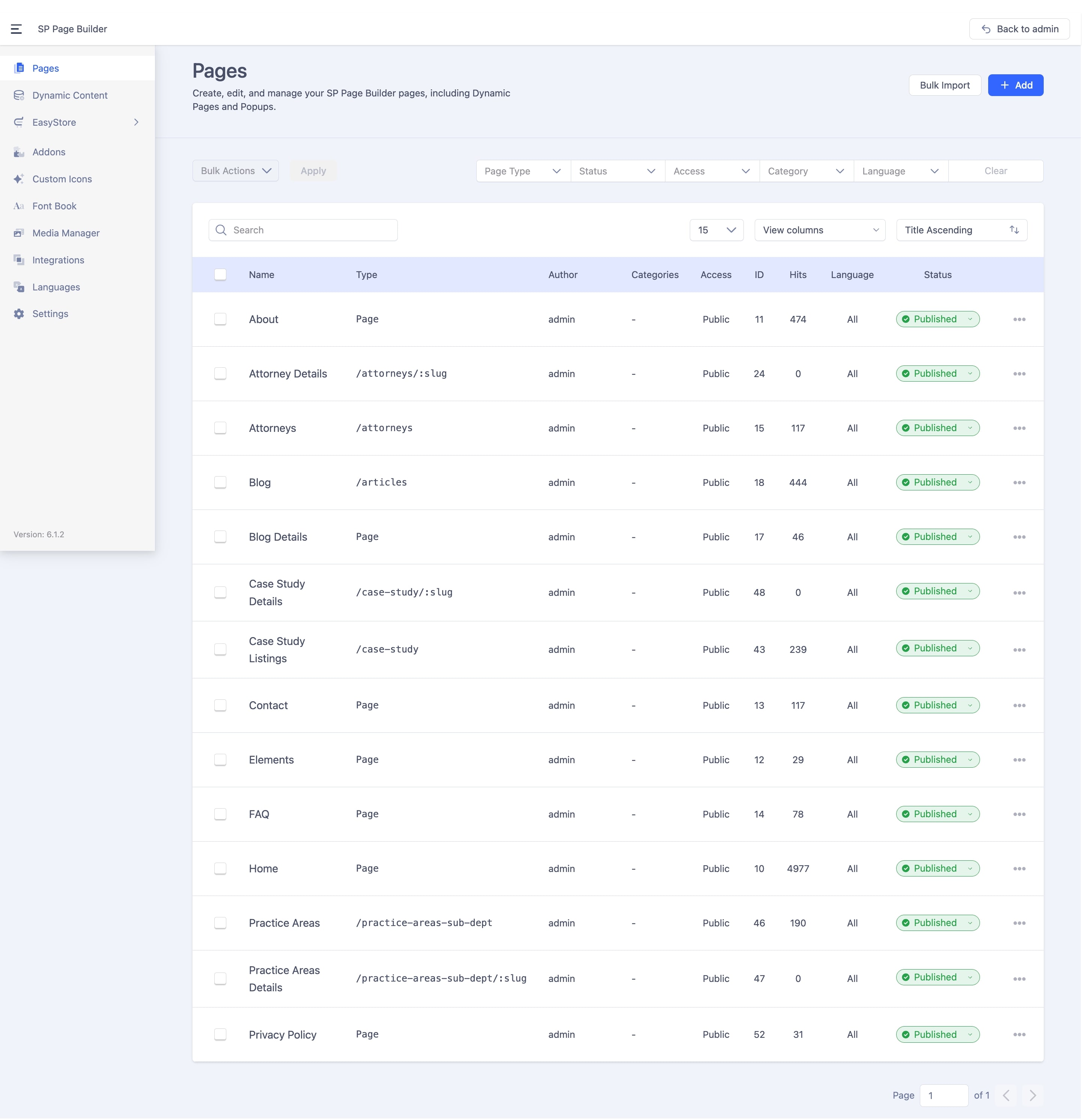Open Languages in the sidebar
Viewport: 1082px width, 1120px height.
tap(56, 287)
